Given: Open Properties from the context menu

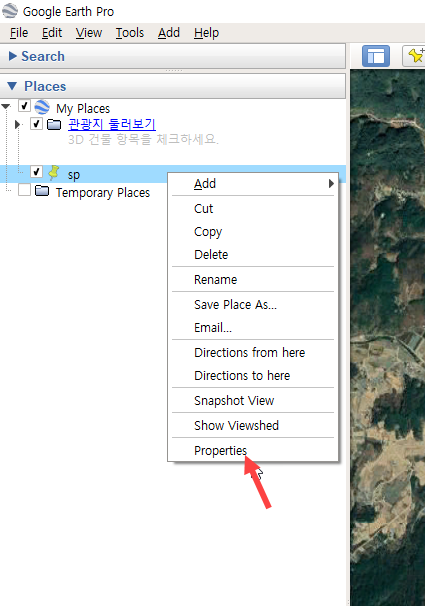Looking at the screenshot, I should [253, 450].
